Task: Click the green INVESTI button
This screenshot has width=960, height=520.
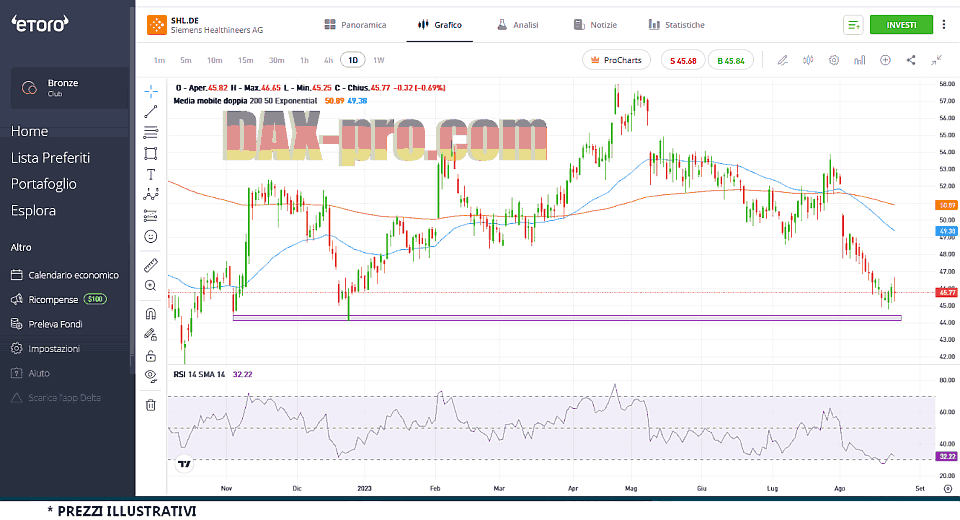Action: point(901,24)
